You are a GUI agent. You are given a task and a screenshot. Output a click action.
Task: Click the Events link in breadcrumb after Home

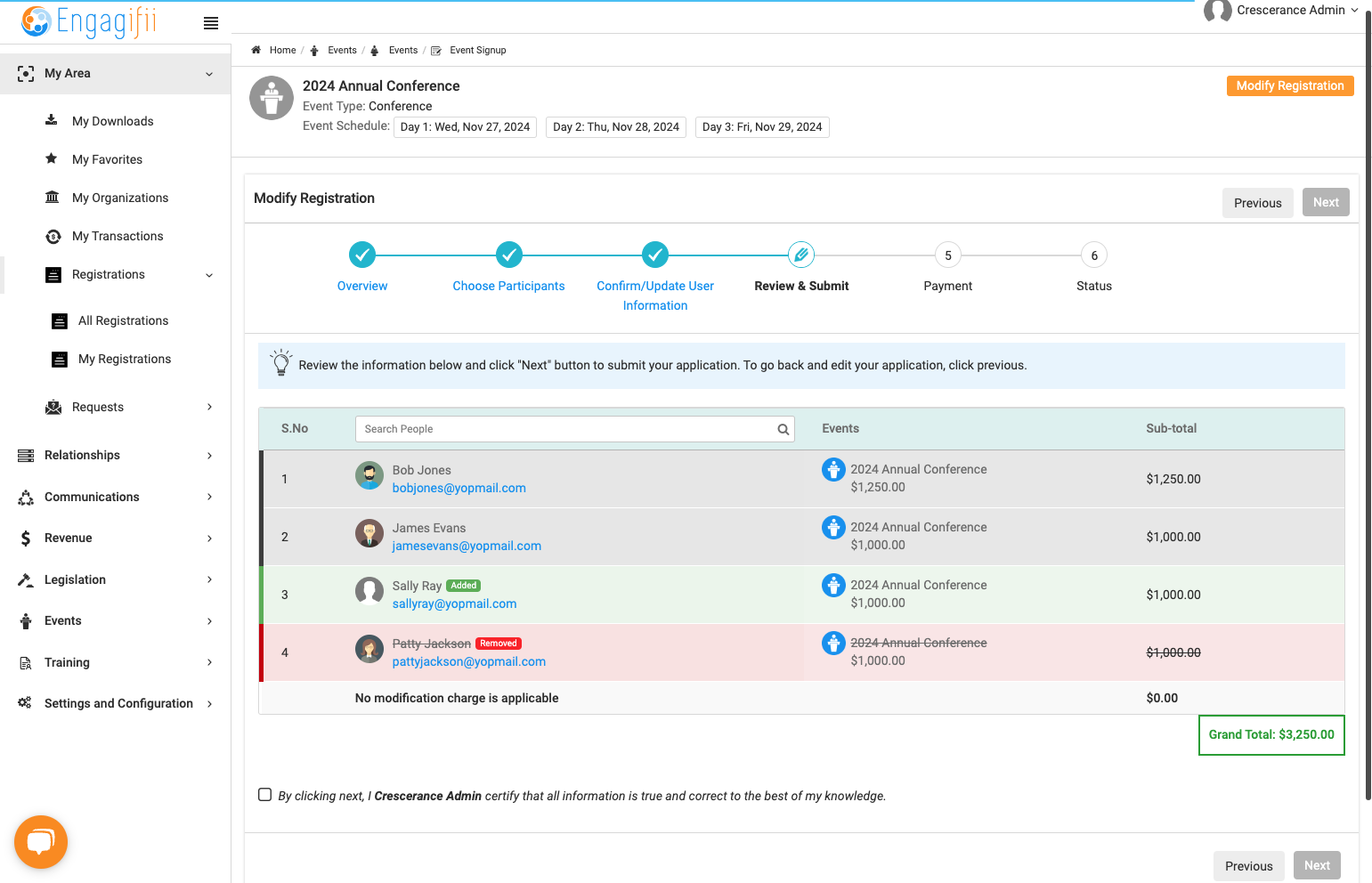click(342, 50)
